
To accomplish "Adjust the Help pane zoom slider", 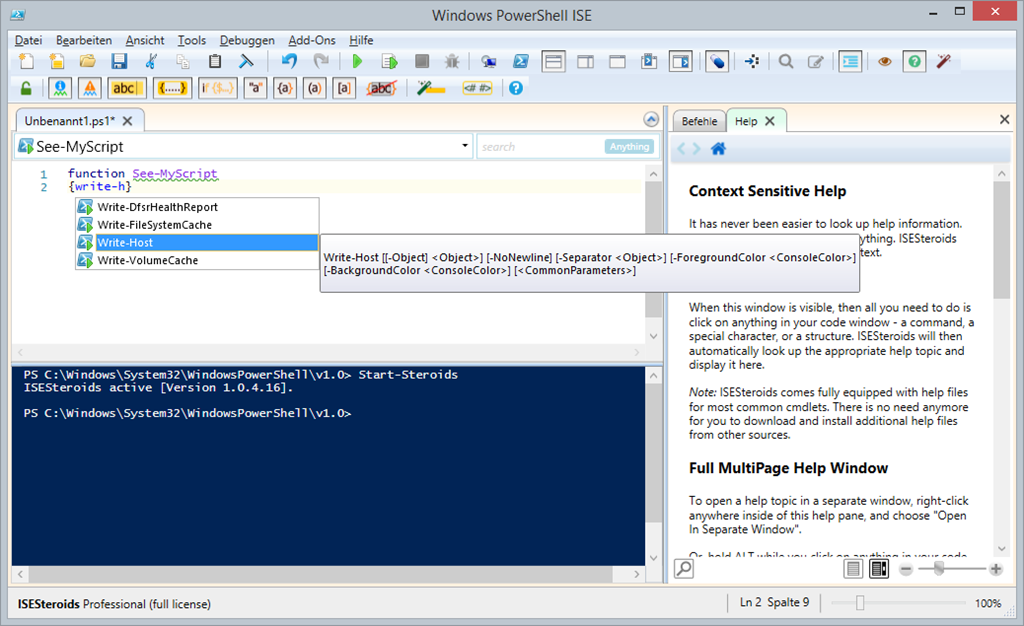I will (x=939, y=569).
